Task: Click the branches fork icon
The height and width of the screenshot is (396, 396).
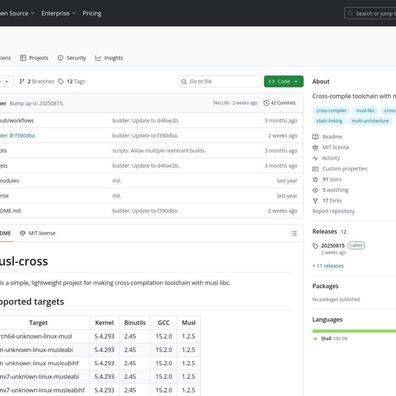Action: click(x=22, y=81)
